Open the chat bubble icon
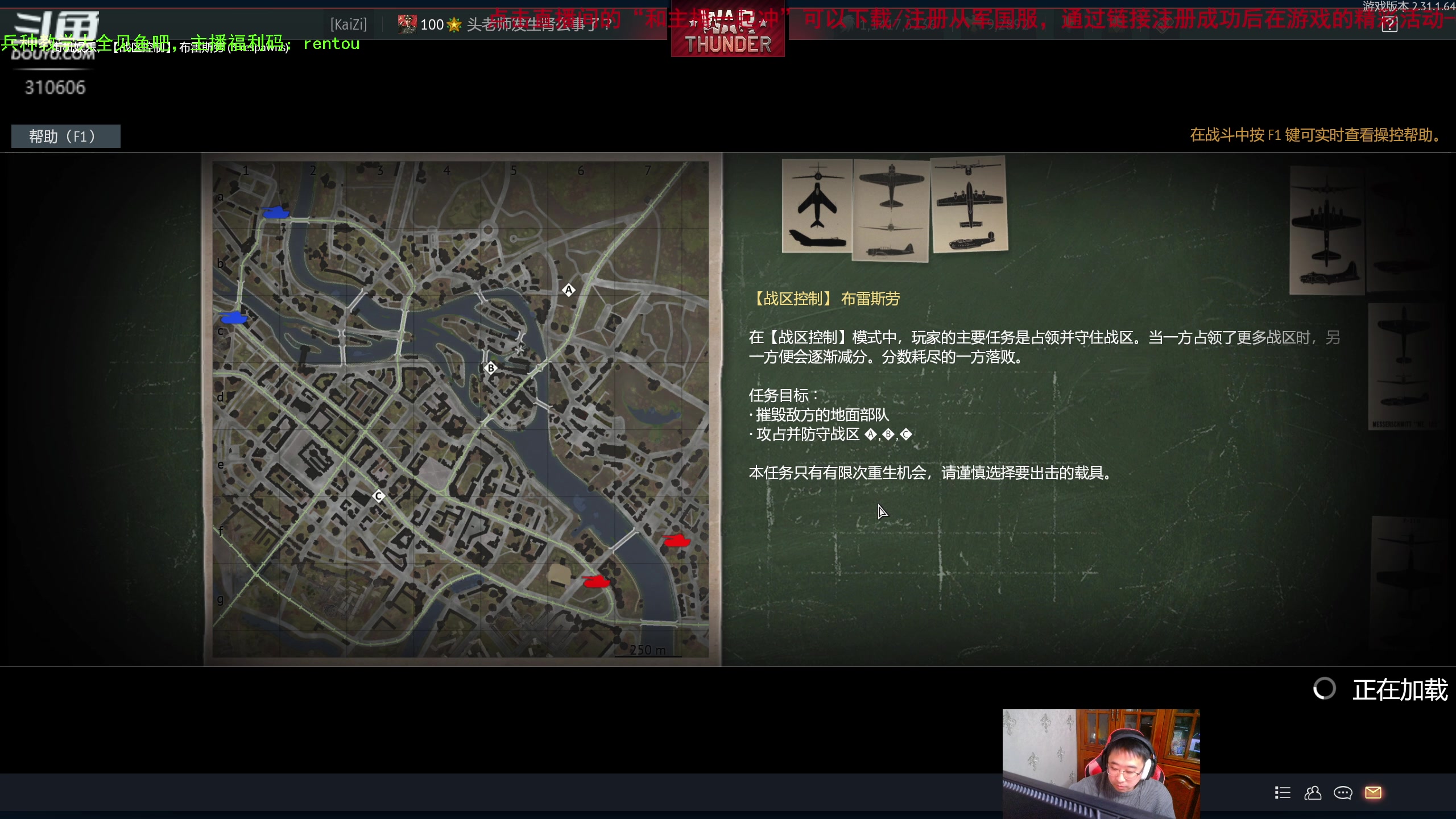This screenshot has height=819, width=1456. pyautogui.click(x=1343, y=792)
